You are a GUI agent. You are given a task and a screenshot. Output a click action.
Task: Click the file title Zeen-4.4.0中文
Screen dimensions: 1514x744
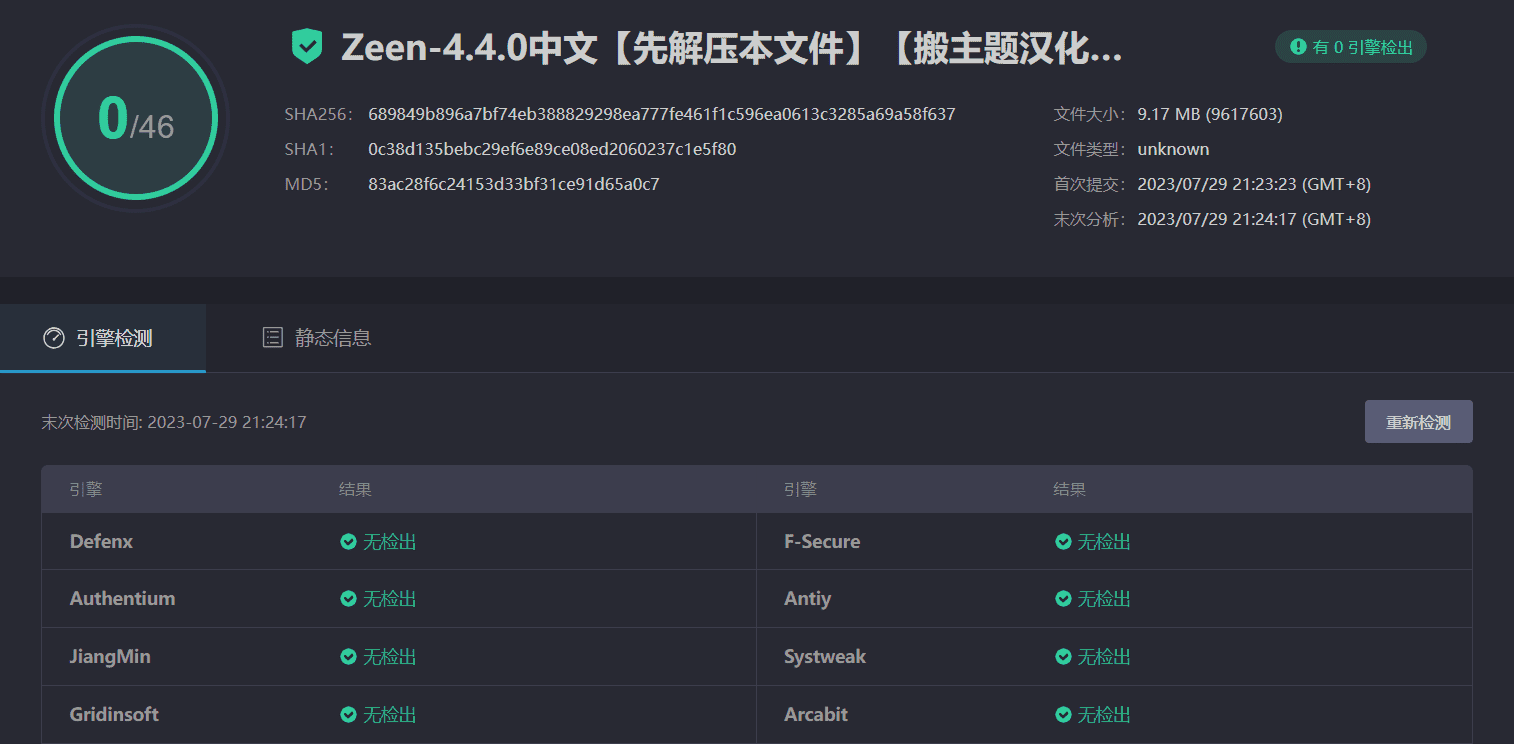731,47
